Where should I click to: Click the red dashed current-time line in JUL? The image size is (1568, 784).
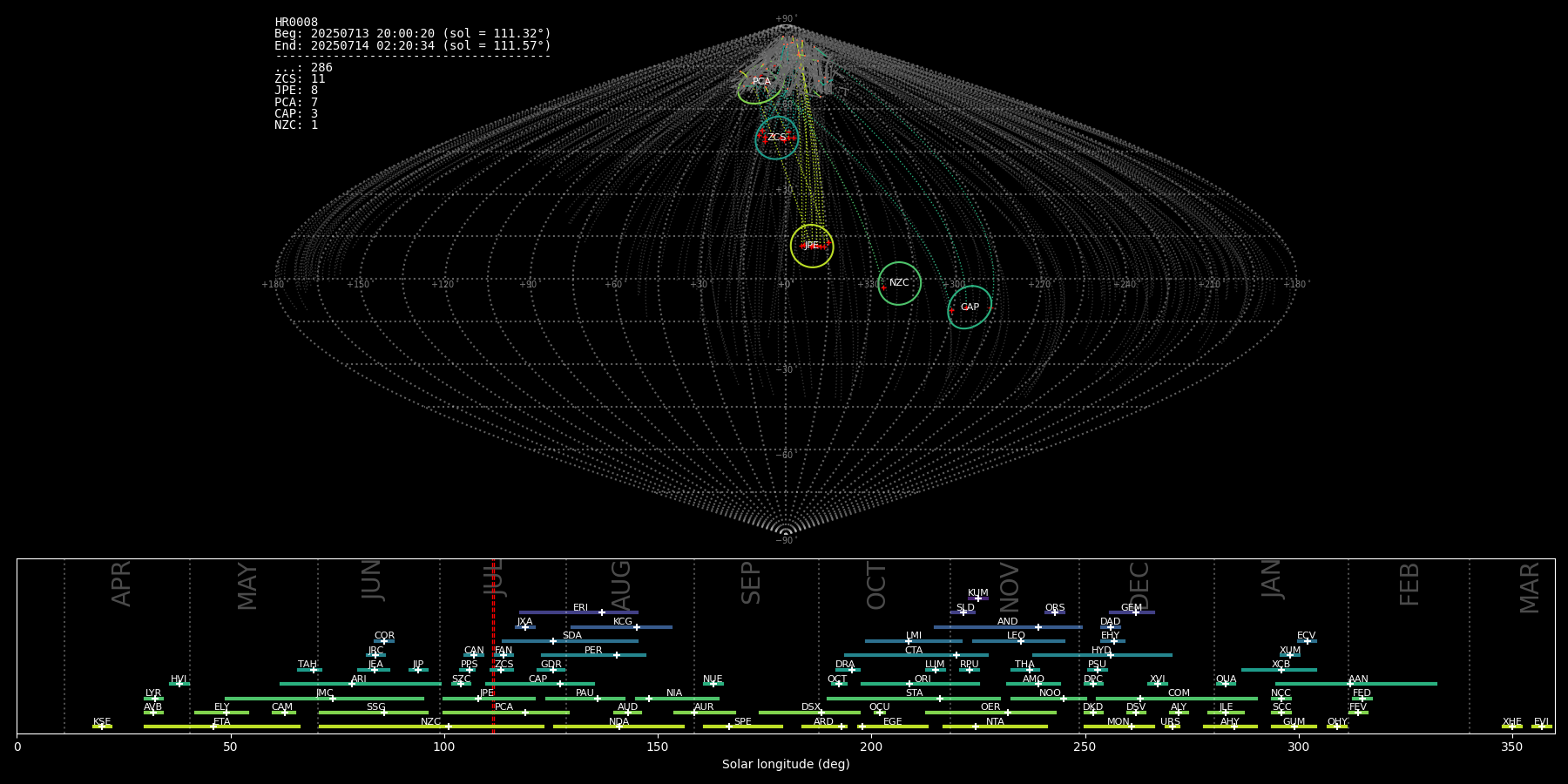coord(493,645)
